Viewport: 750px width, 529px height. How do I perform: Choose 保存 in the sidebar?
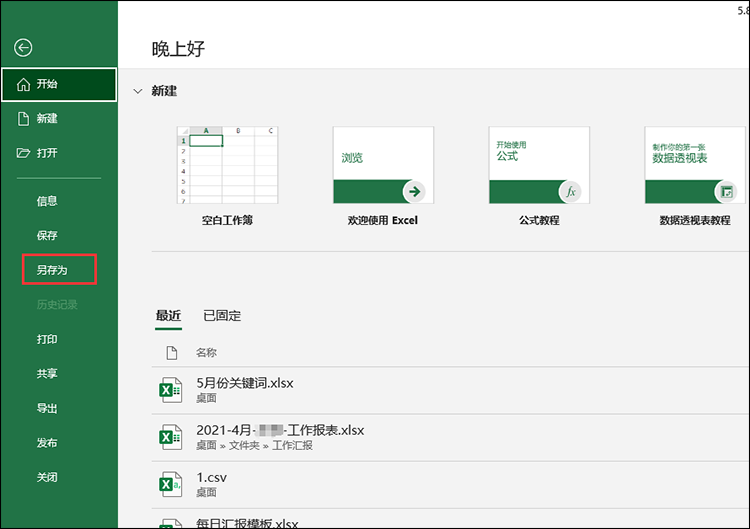(47, 235)
